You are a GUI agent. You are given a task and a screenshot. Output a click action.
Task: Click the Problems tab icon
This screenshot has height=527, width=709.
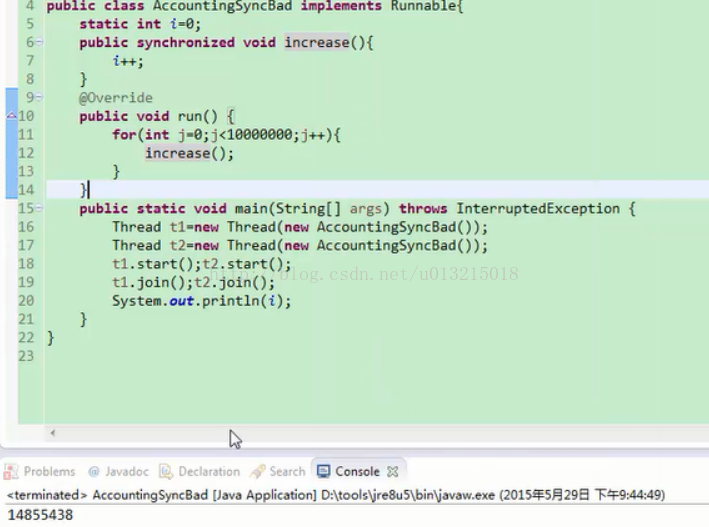11,471
